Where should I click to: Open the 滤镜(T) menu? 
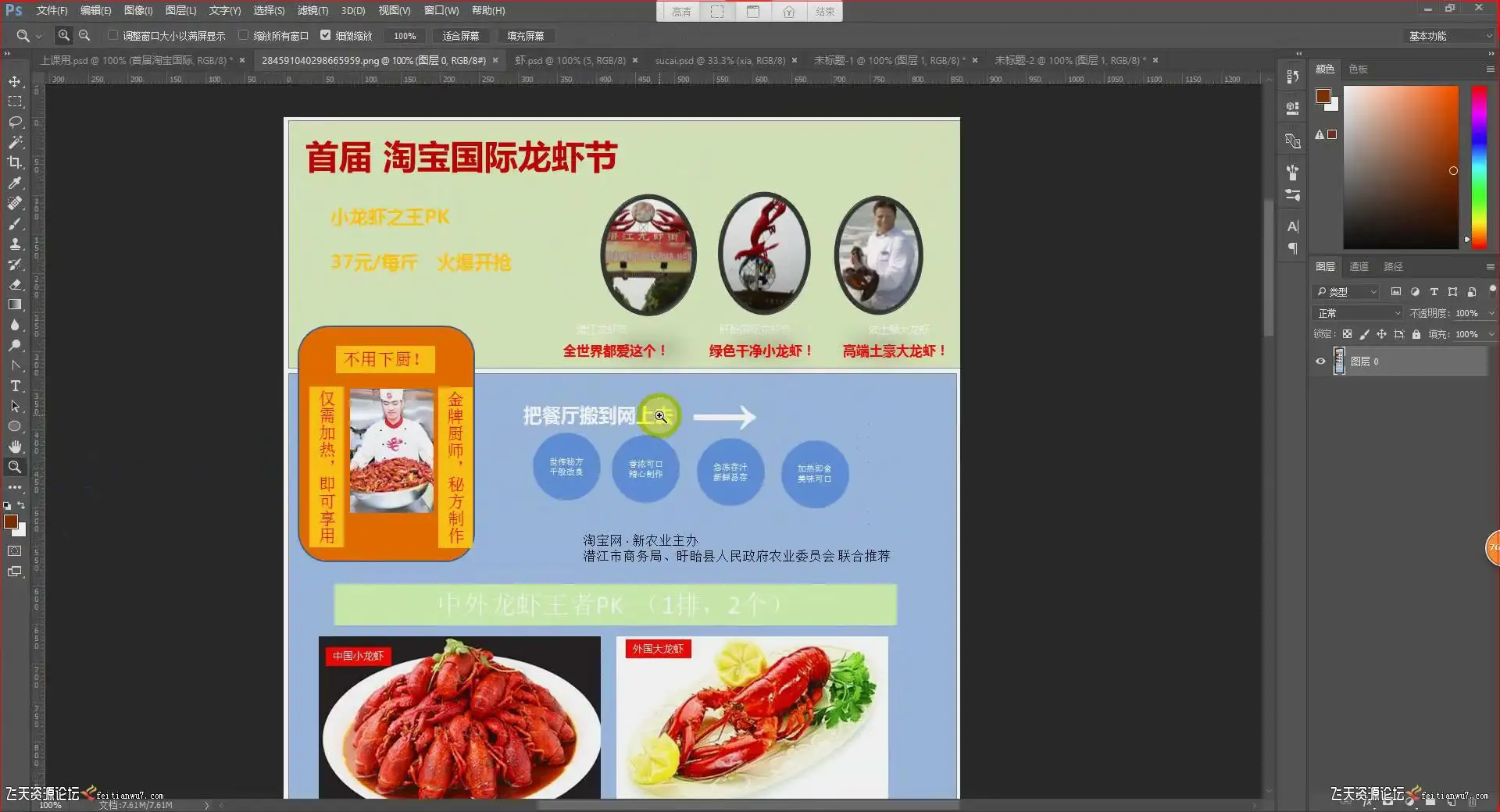[x=312, y=11]
